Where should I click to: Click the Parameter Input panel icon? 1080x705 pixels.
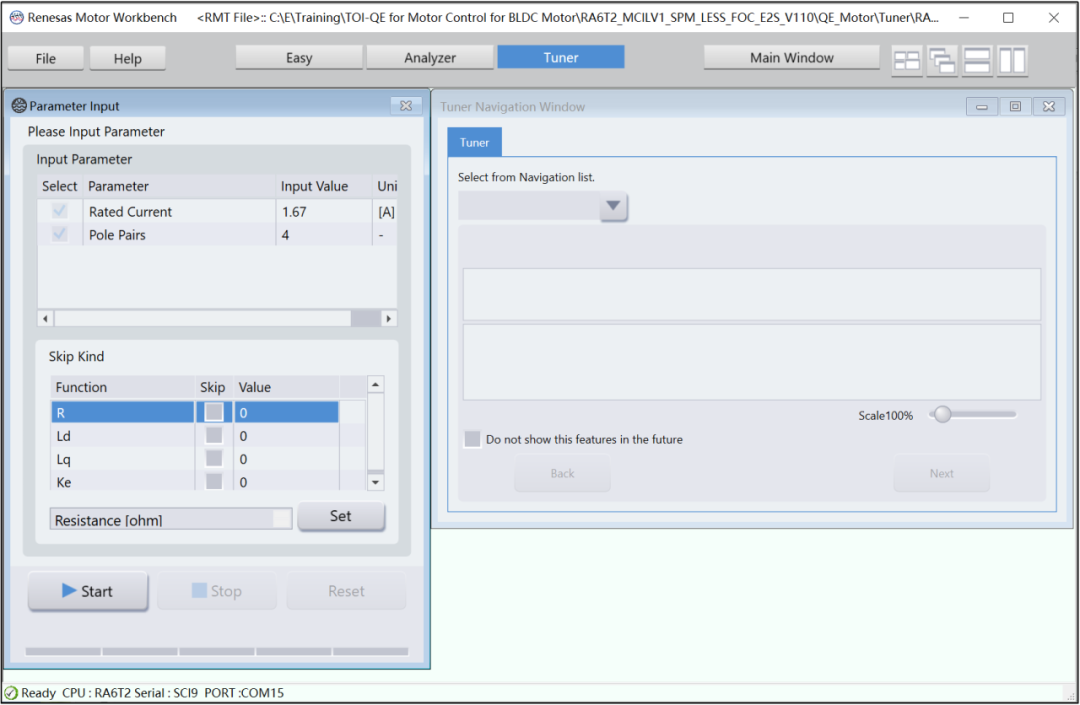point(19,105)
